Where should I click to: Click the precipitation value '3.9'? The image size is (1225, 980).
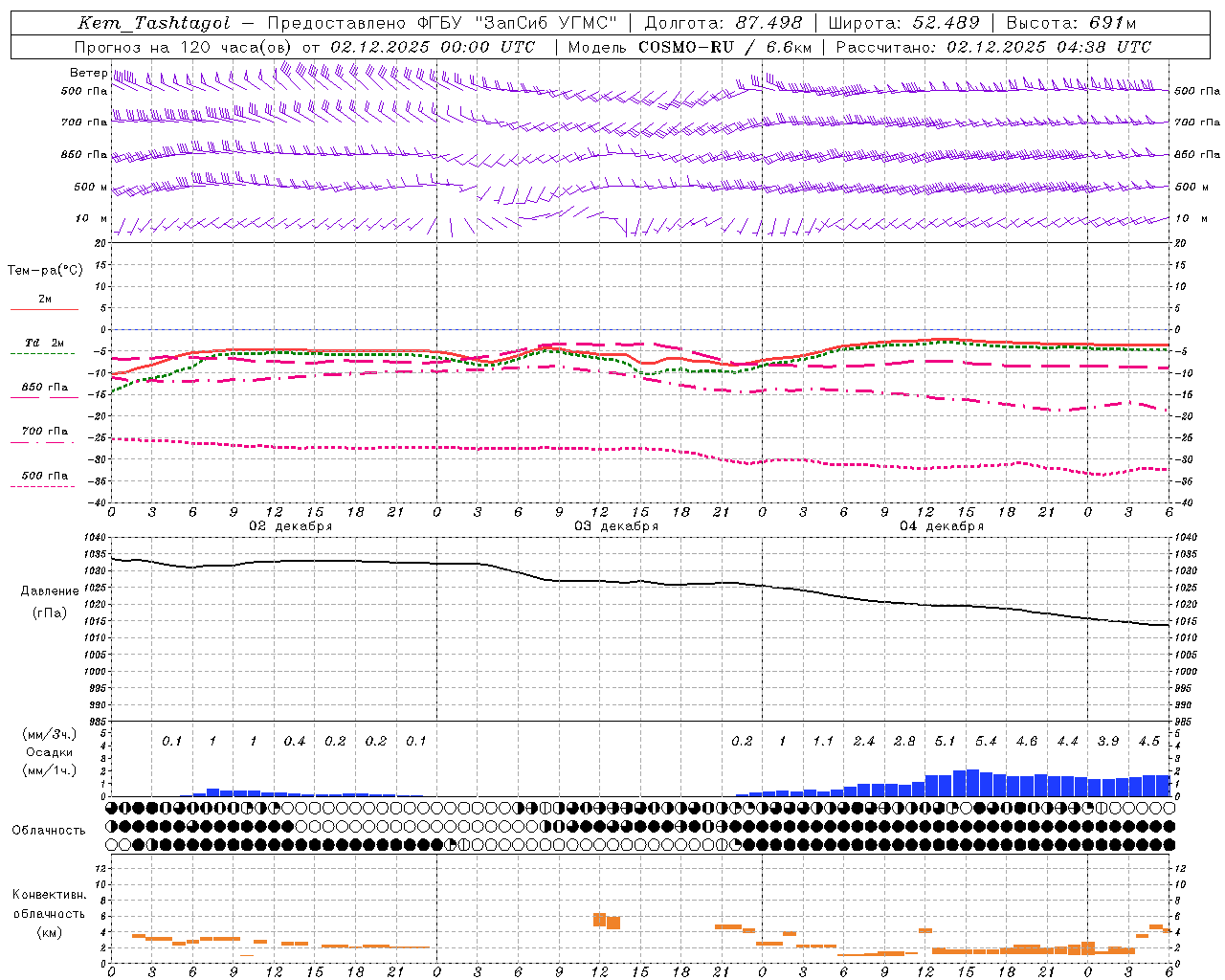(x=1108, y=741)
